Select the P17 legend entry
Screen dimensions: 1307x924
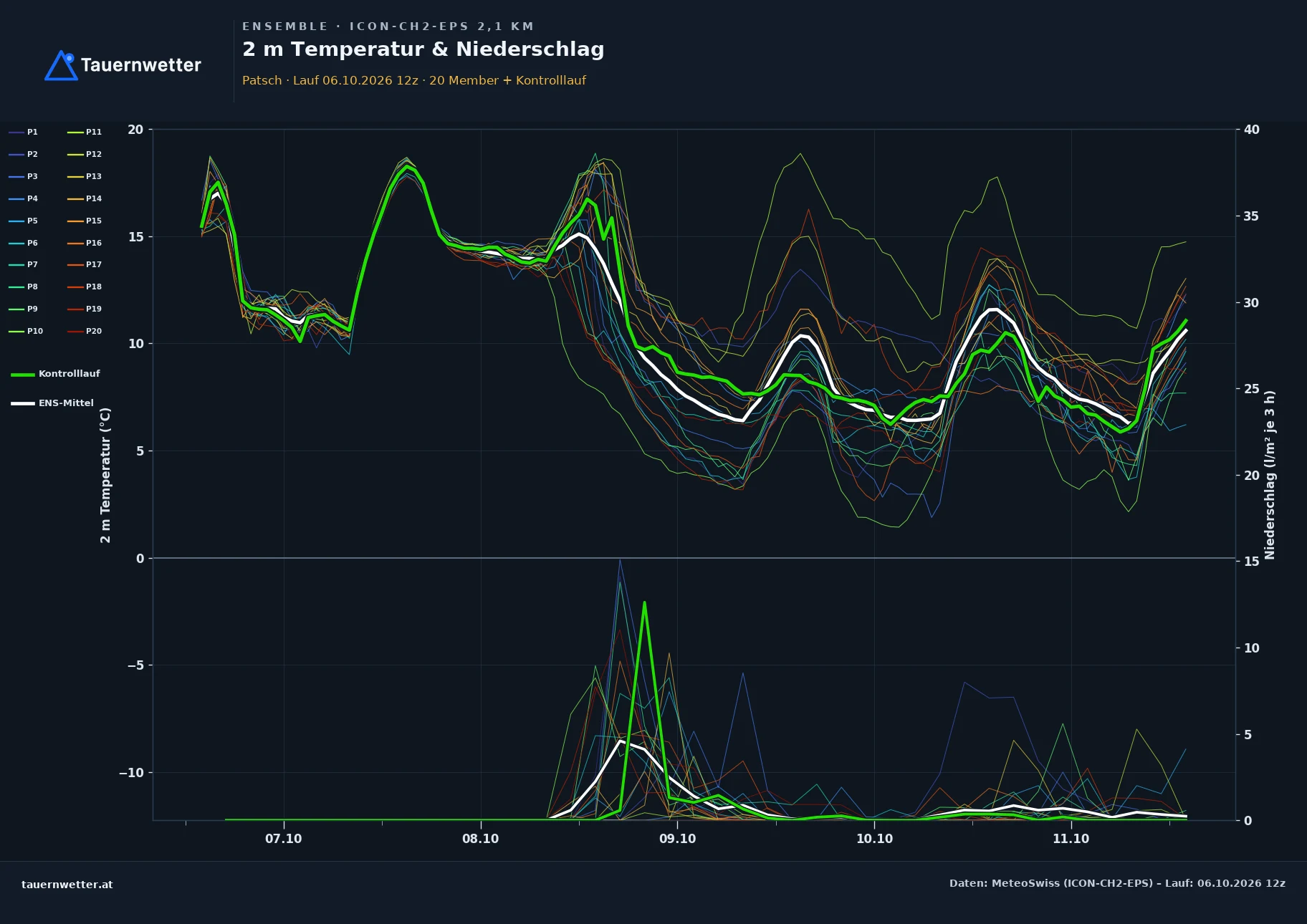[85, 264]
